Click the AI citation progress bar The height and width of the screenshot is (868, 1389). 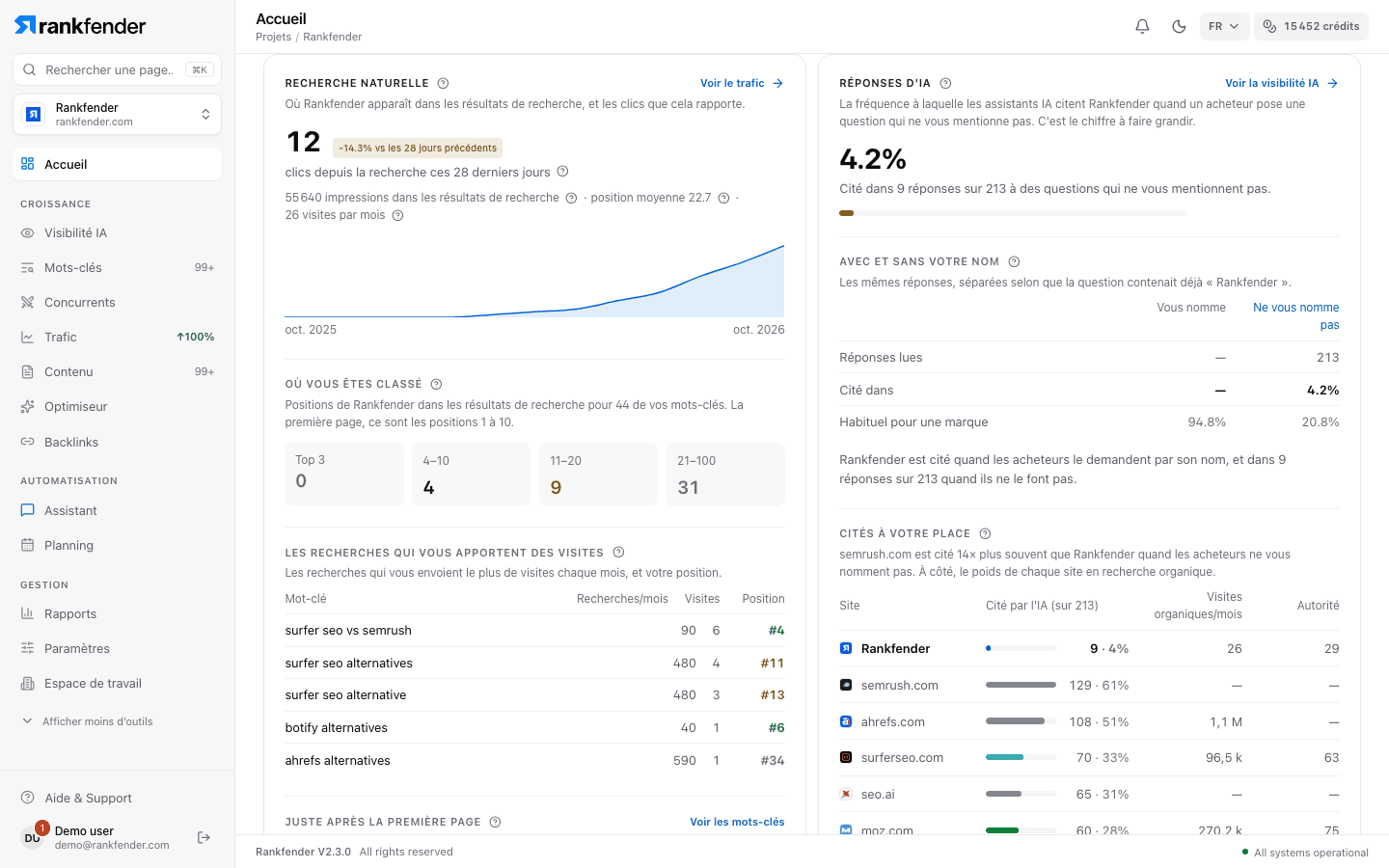click(x=1012, y=213)
